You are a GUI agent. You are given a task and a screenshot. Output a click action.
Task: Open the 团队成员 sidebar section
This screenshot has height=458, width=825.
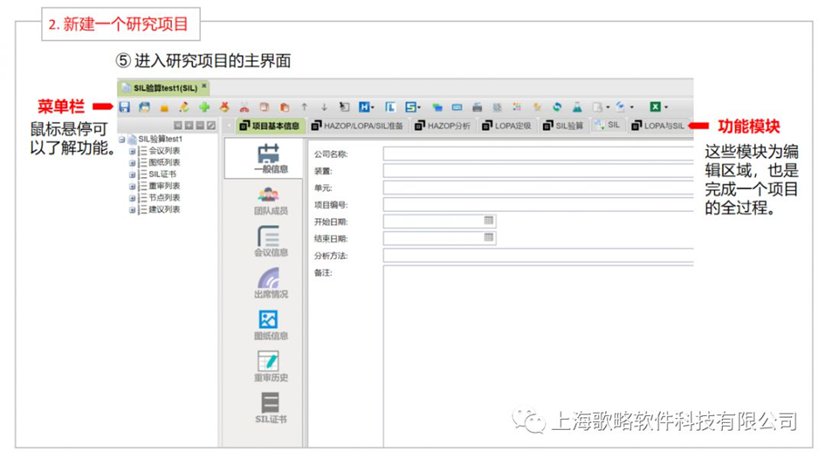(270, 201)
